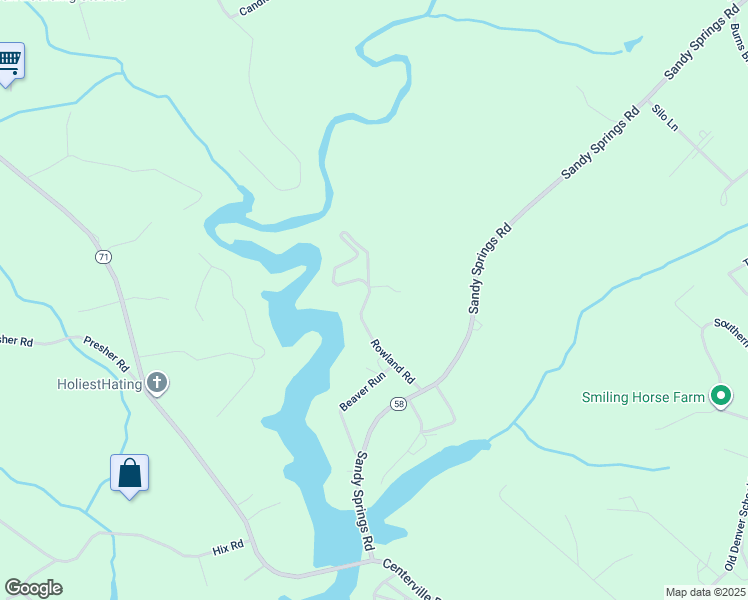Click the route 58 highway shield
Viewport: 748px width, 600px height.
[x=398, y=404]
